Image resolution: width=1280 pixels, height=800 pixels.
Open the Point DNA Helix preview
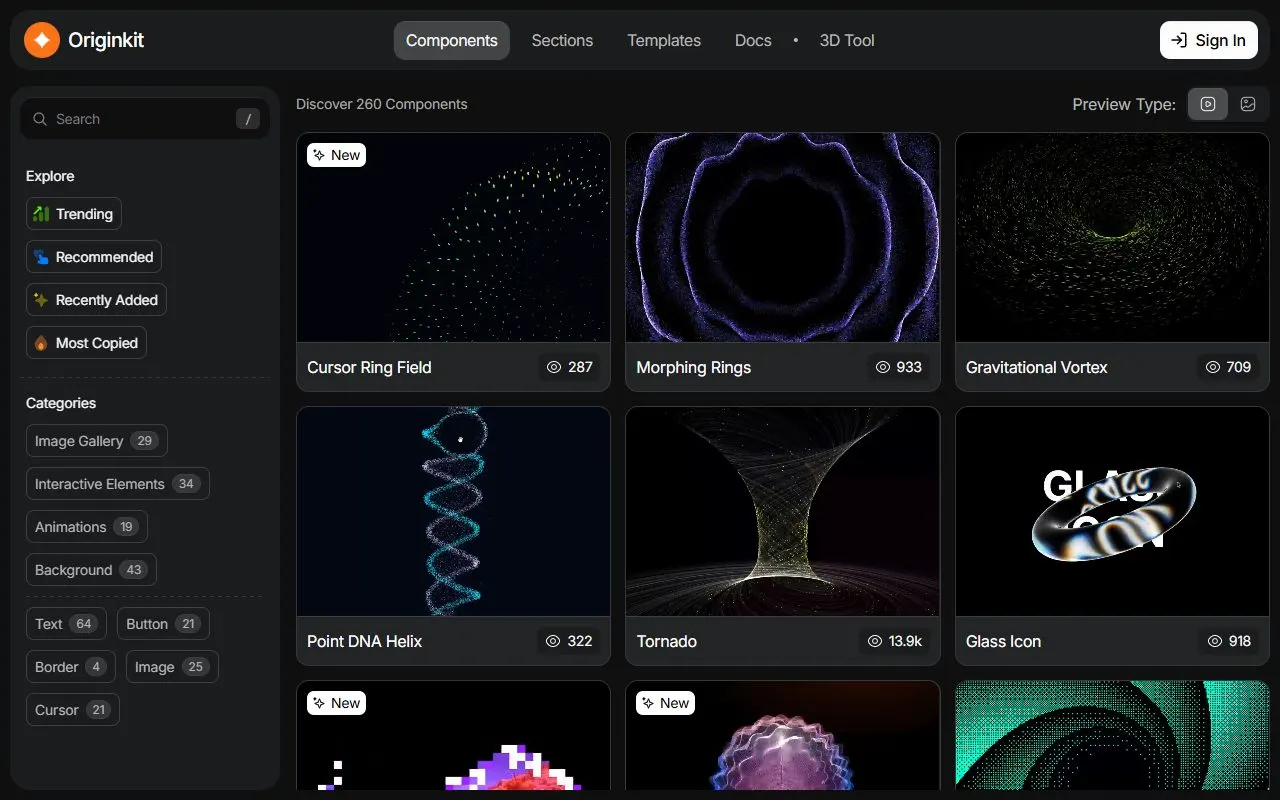(x=454, y=511)
